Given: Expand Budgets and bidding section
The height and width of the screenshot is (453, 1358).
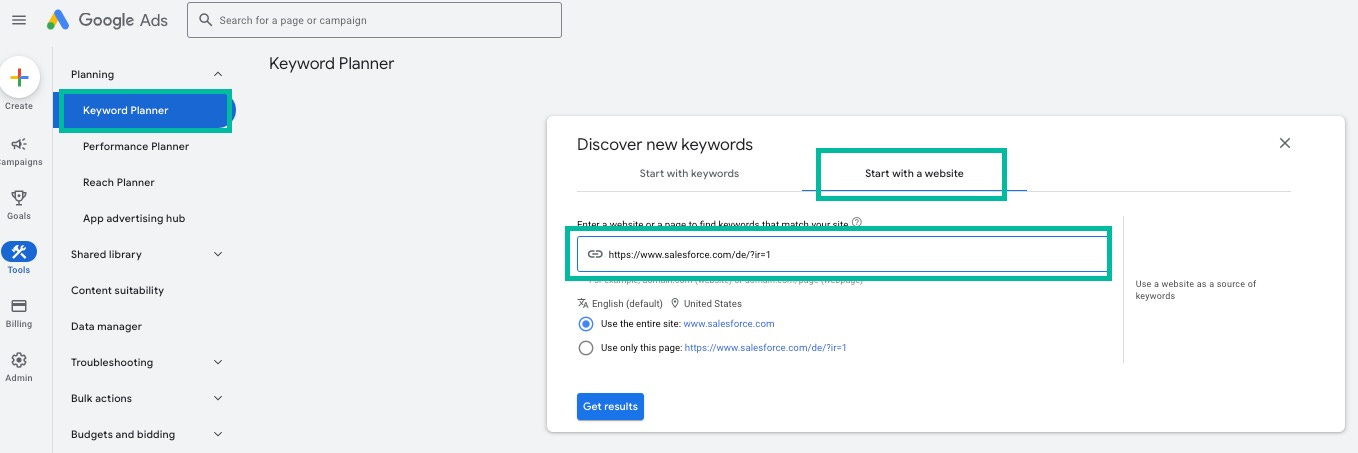Looking at the screenshot, I should pos(218,434).
